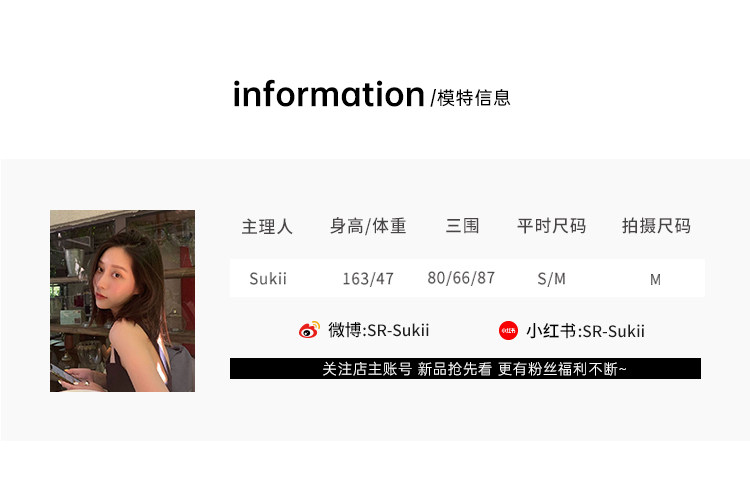Click the 微博:SR-Sukii account text

coord(378,330)
